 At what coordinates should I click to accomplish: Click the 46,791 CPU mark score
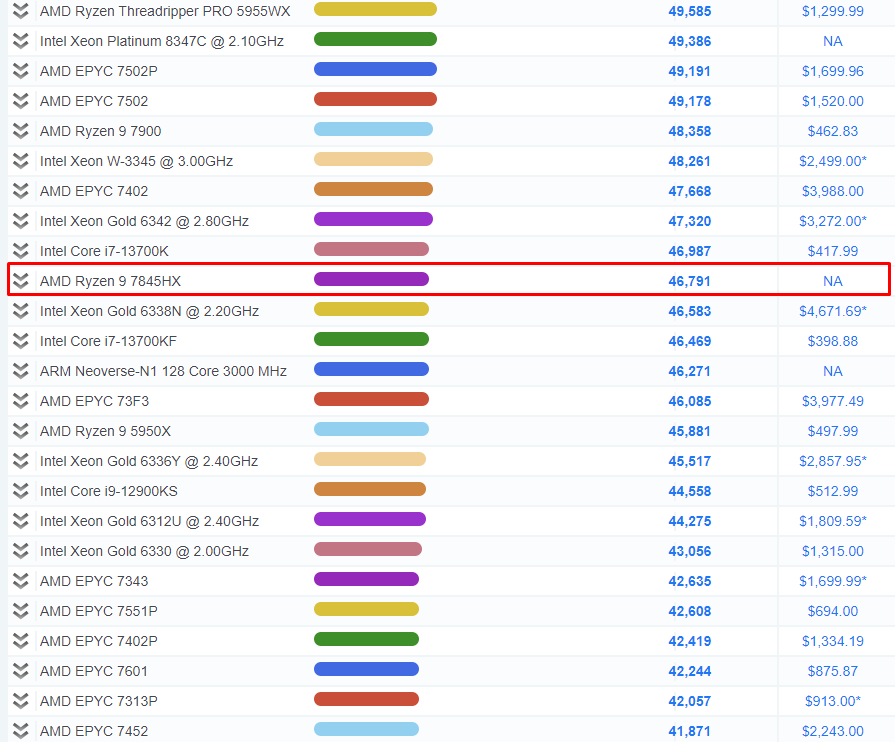tap(690, 281)
